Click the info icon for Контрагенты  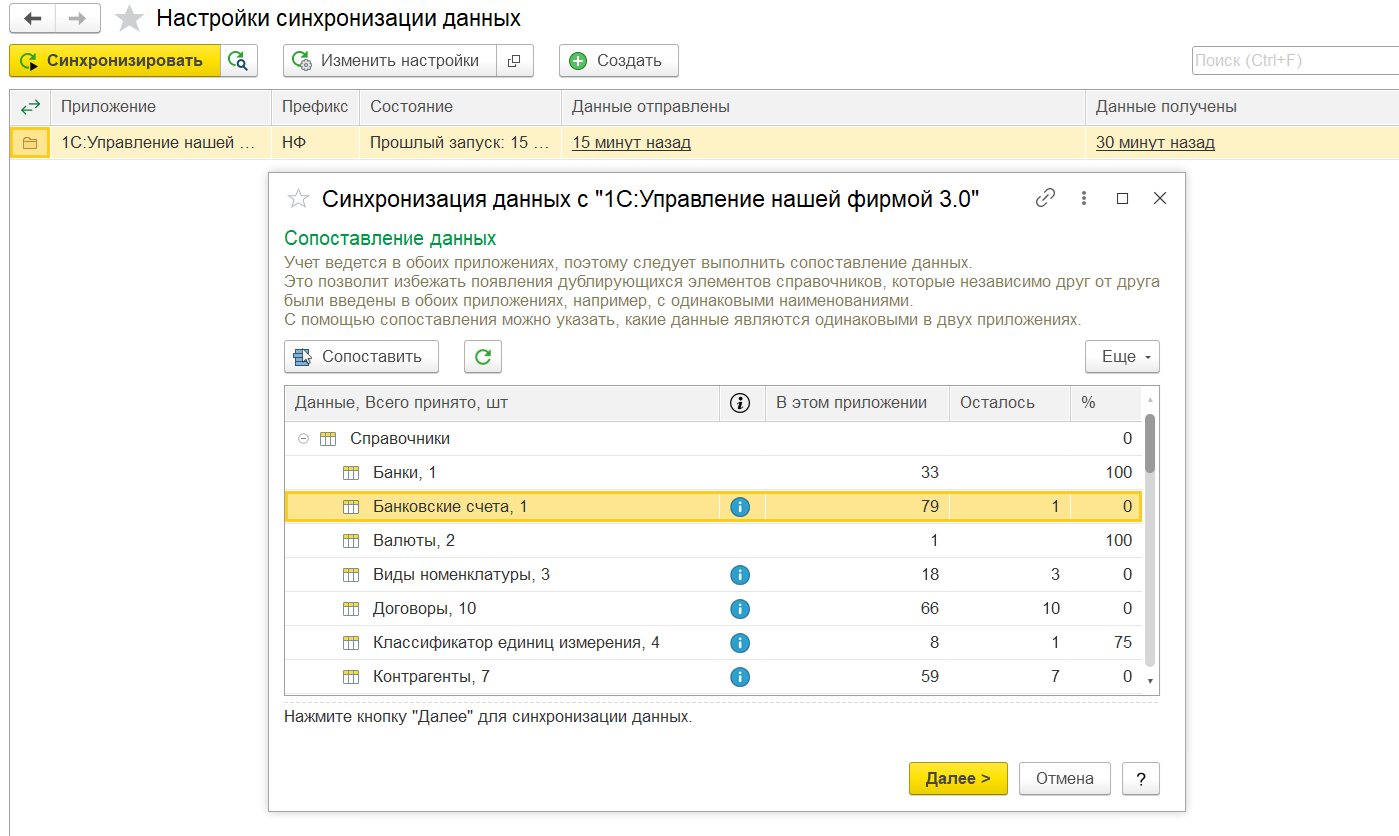point(740,677)
